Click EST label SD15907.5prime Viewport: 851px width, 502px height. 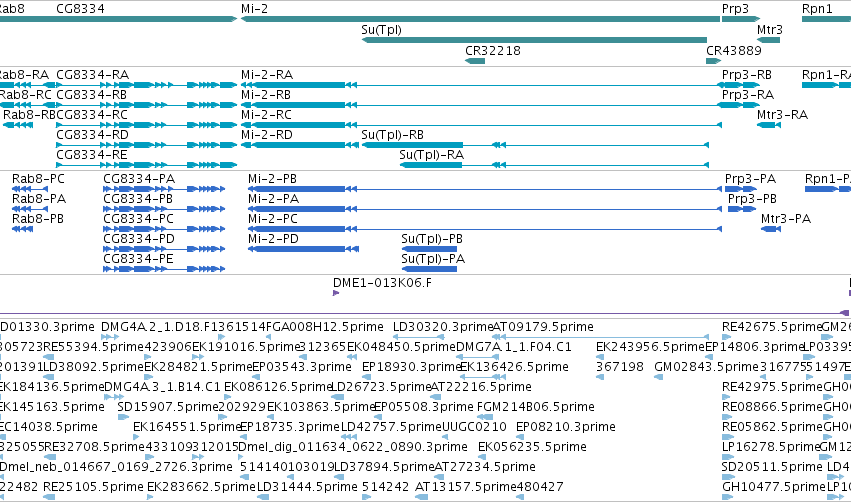point(168,407)
